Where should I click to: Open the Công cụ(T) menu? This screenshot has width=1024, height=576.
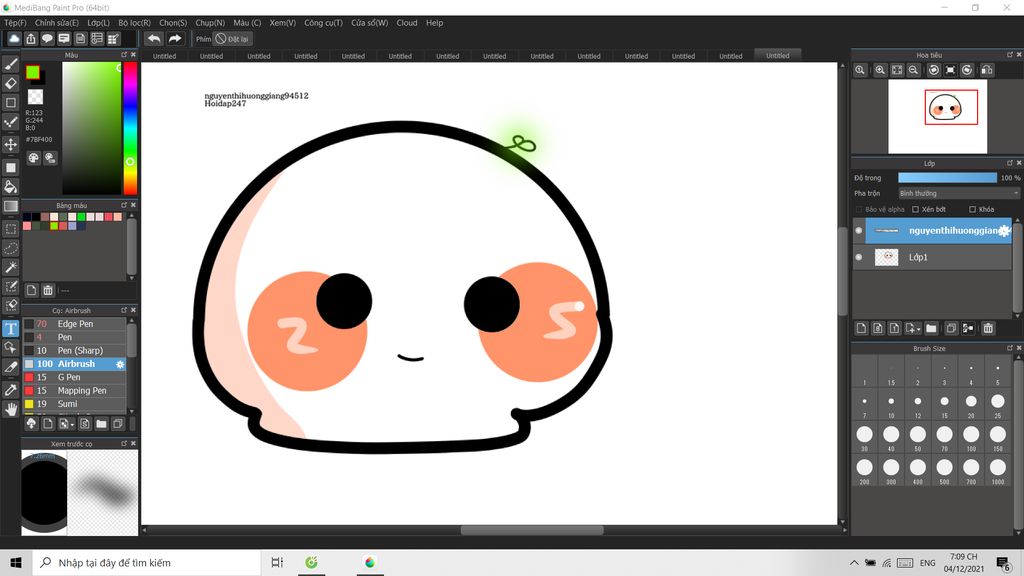323,23
